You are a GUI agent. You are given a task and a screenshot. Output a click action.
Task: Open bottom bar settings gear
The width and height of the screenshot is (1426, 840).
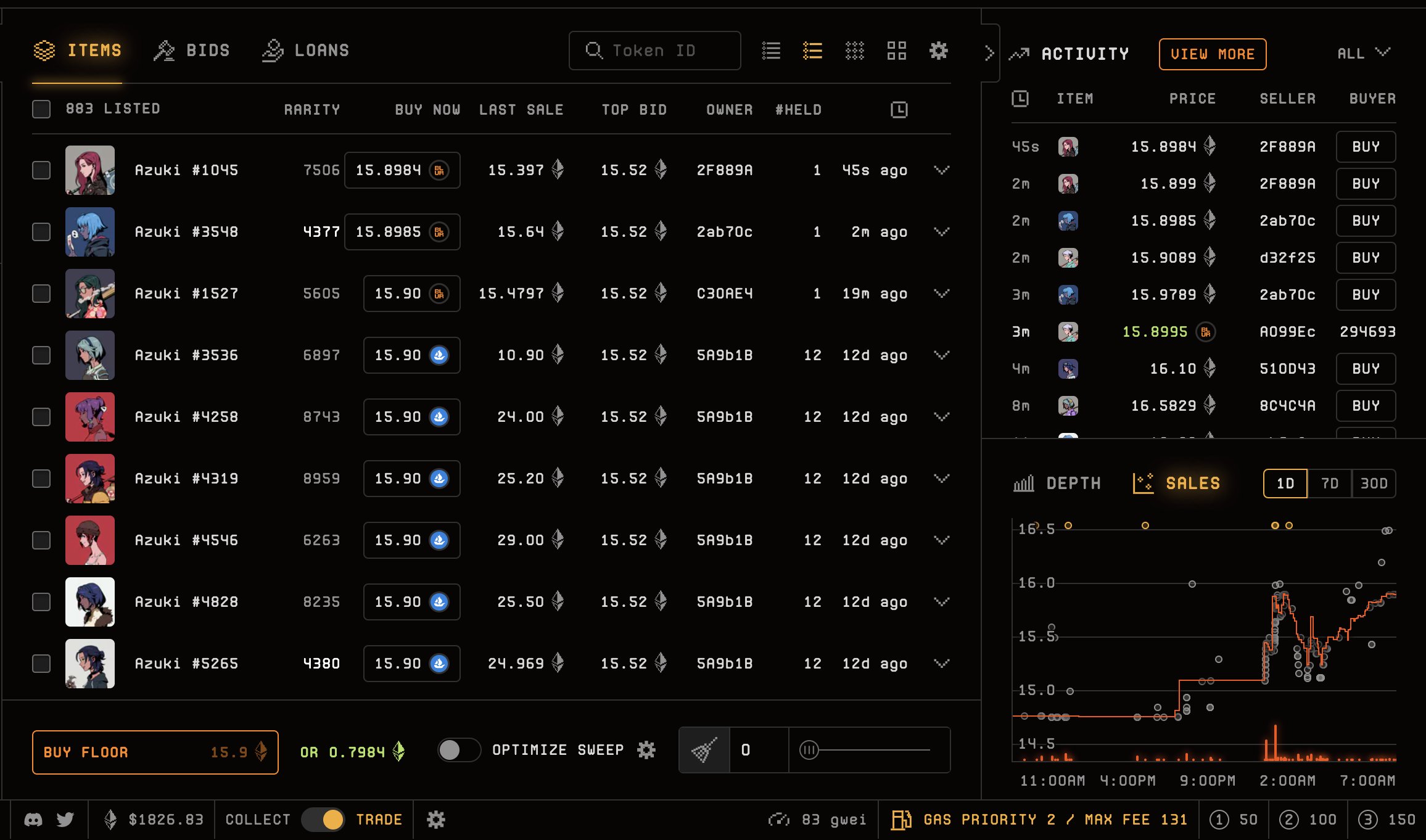point(436,820)
